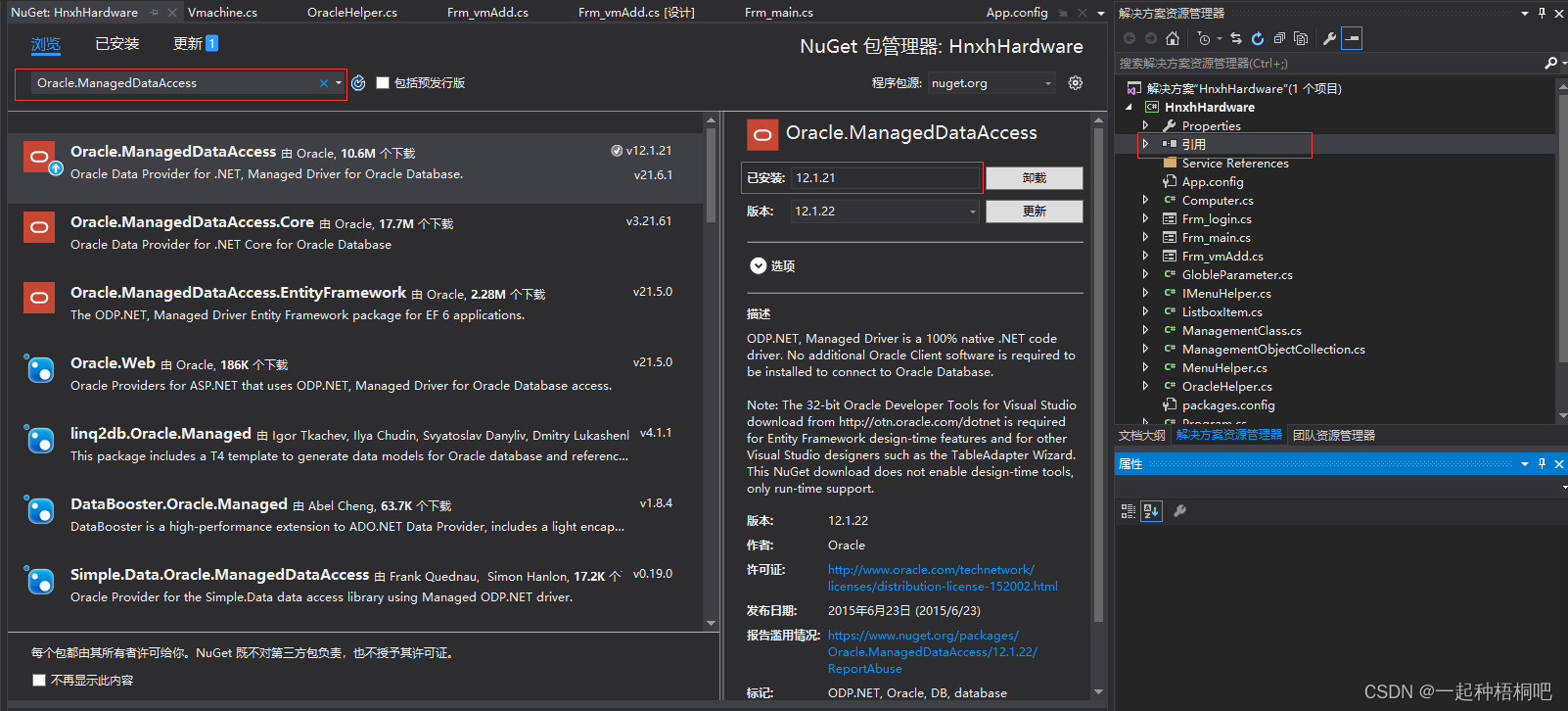
Task: Click pending changes filter clock icon
Action: (1204, 38)
